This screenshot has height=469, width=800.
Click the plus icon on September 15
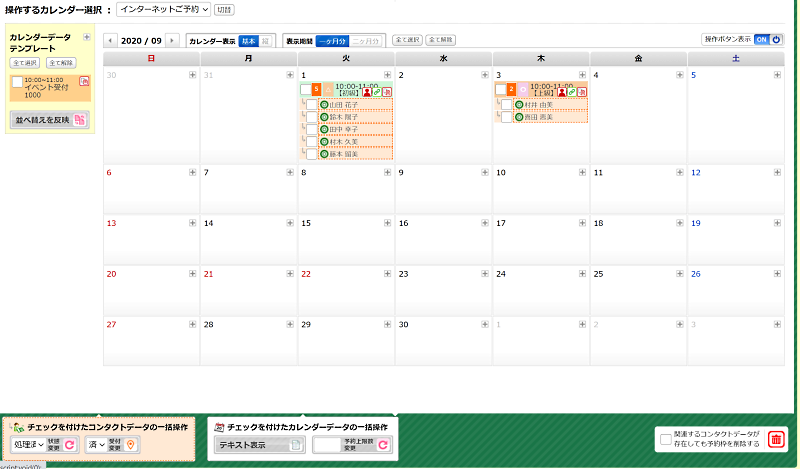388,223
